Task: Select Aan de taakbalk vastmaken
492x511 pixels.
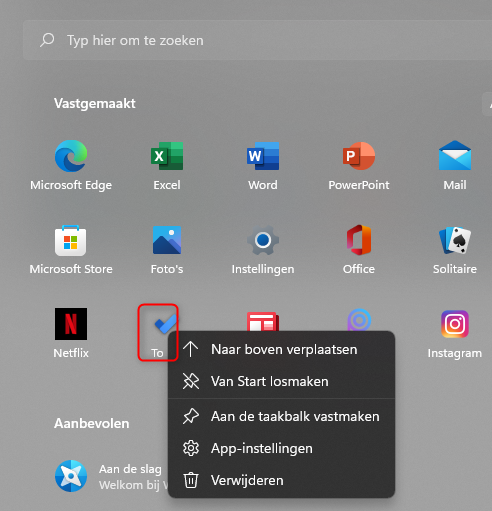Action: click(281, 416)
